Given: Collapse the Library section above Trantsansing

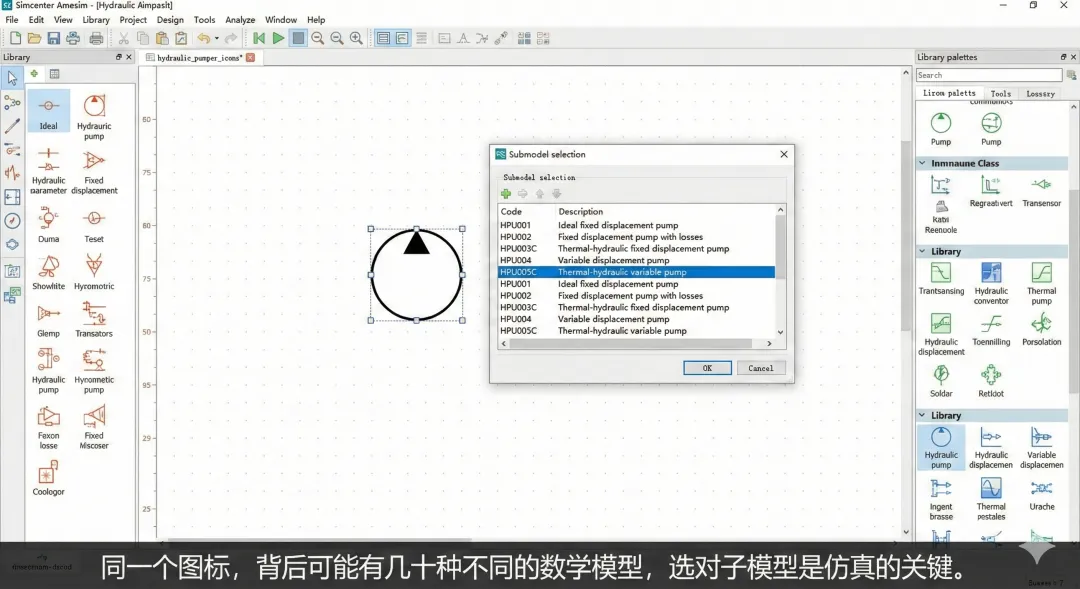Looking at the screenshot, I should (x=922, y=251).
